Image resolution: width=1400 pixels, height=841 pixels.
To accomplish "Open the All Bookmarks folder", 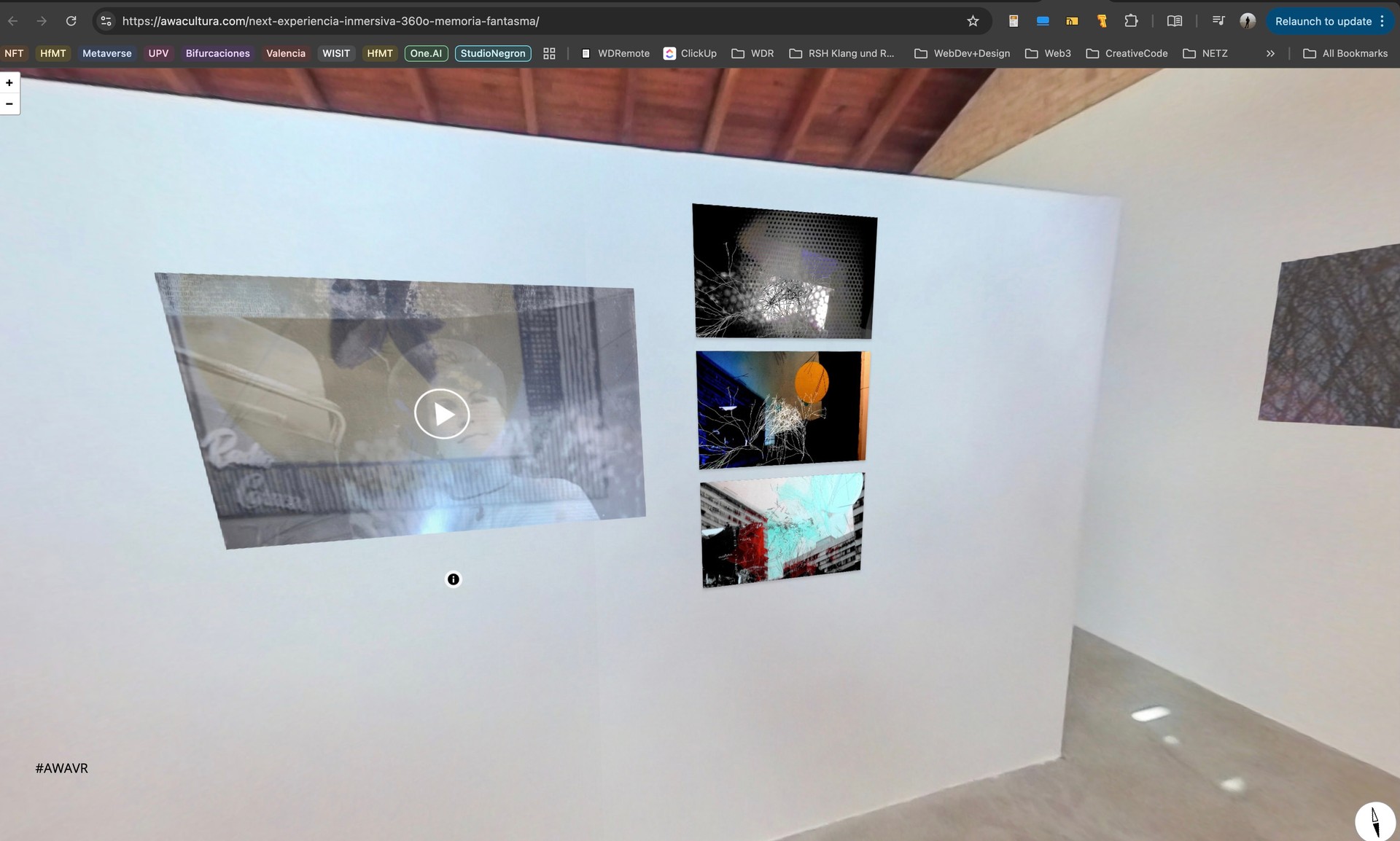I will tap(1345, 53).
